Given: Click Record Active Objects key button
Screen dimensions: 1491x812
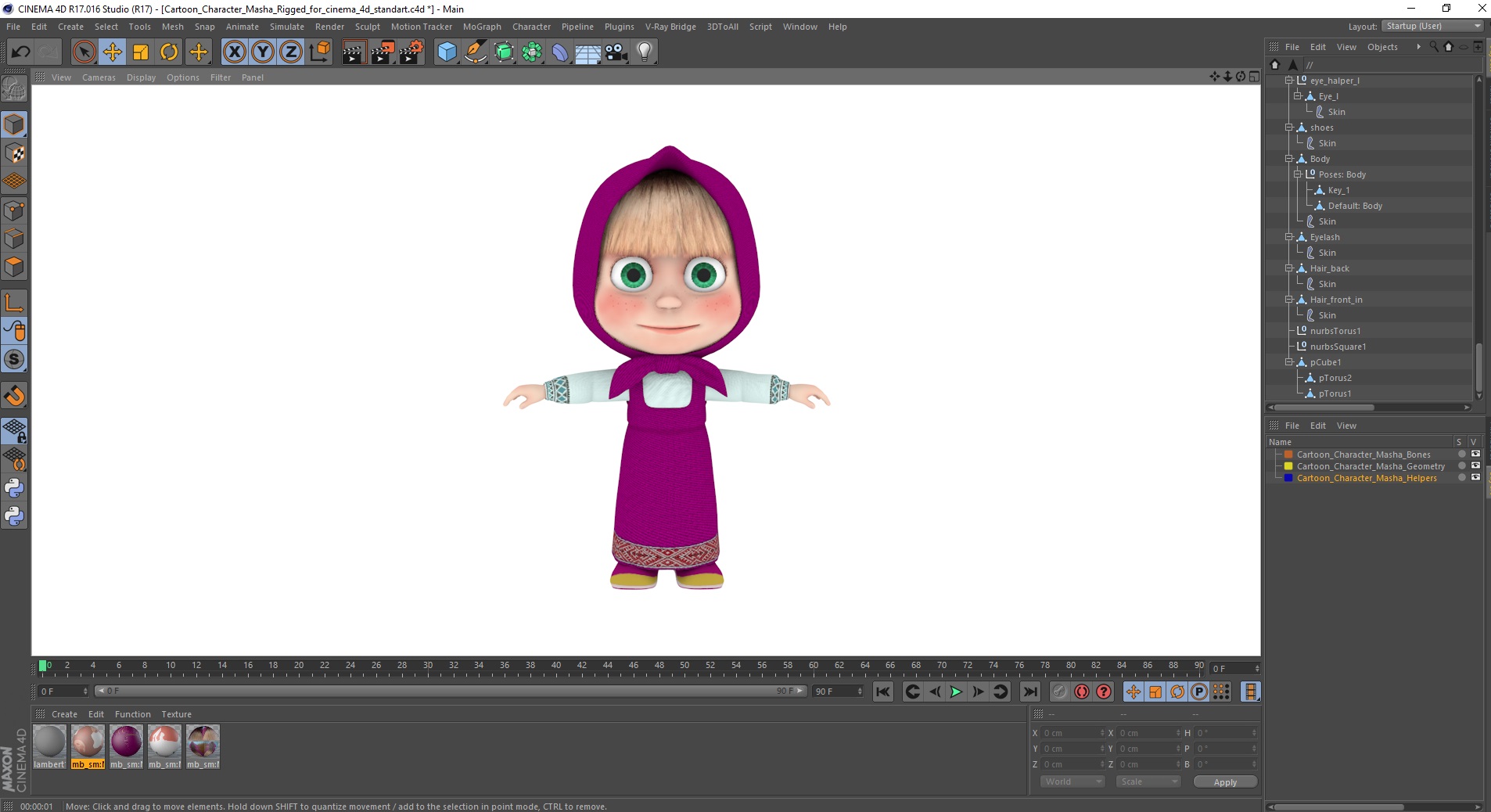Looking at the screenshot, I should tap(1059, 692).
